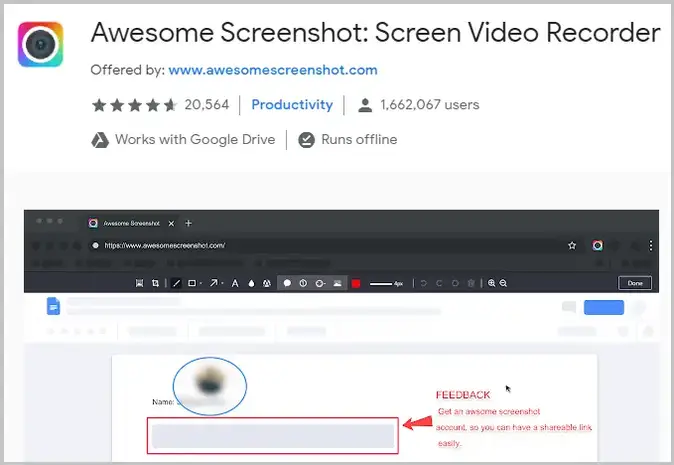This screenshot has width=674, height=465.
Task: Open a new browser tab
Action: tap(188, 223)
